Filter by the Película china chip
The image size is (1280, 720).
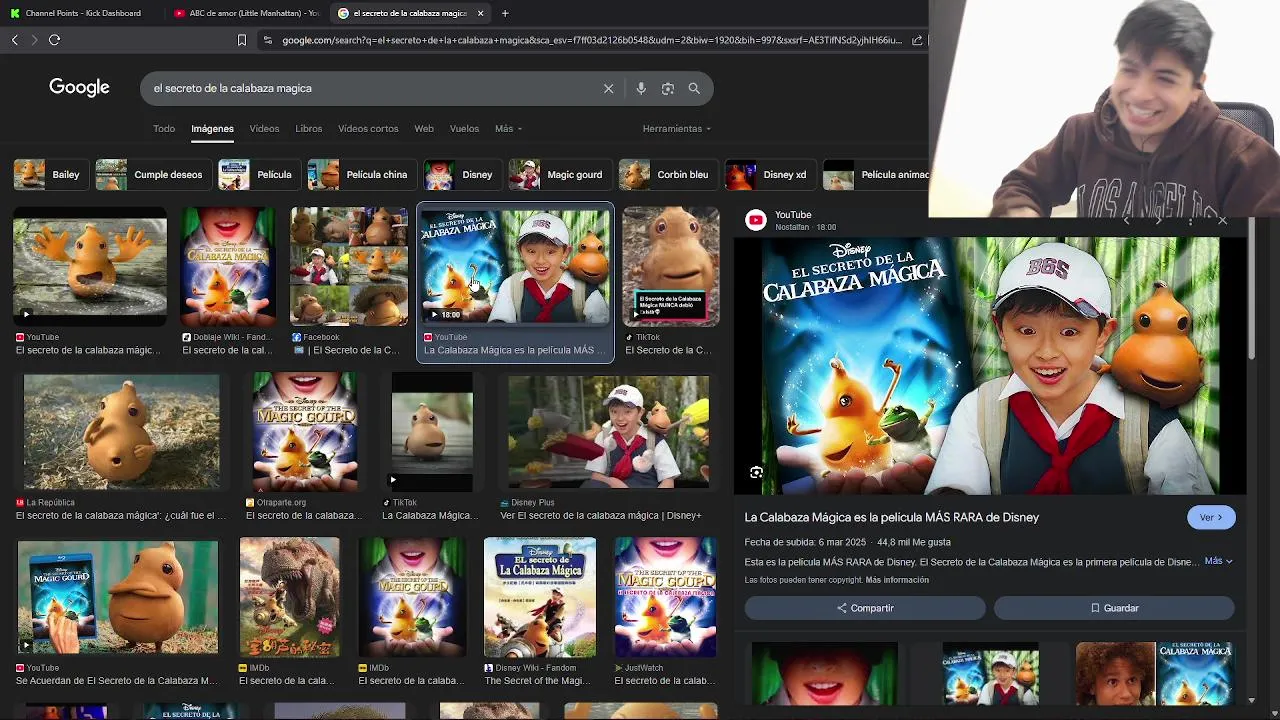coord(360,174)
